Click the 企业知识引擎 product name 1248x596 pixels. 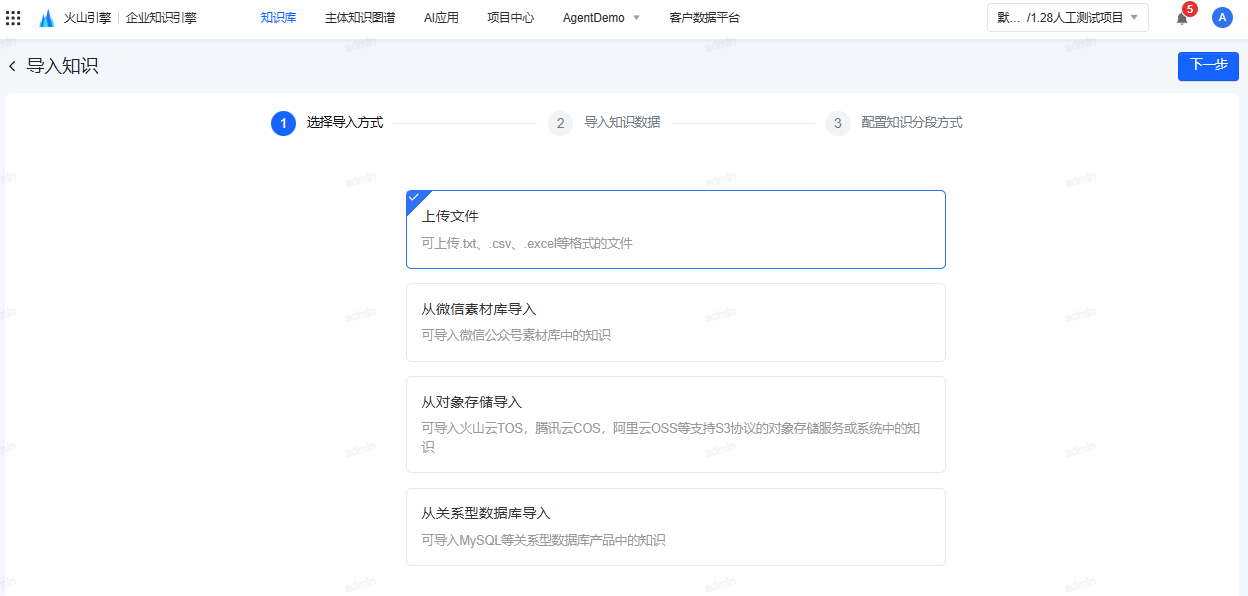pyautogui.click(x=161, y=18)
